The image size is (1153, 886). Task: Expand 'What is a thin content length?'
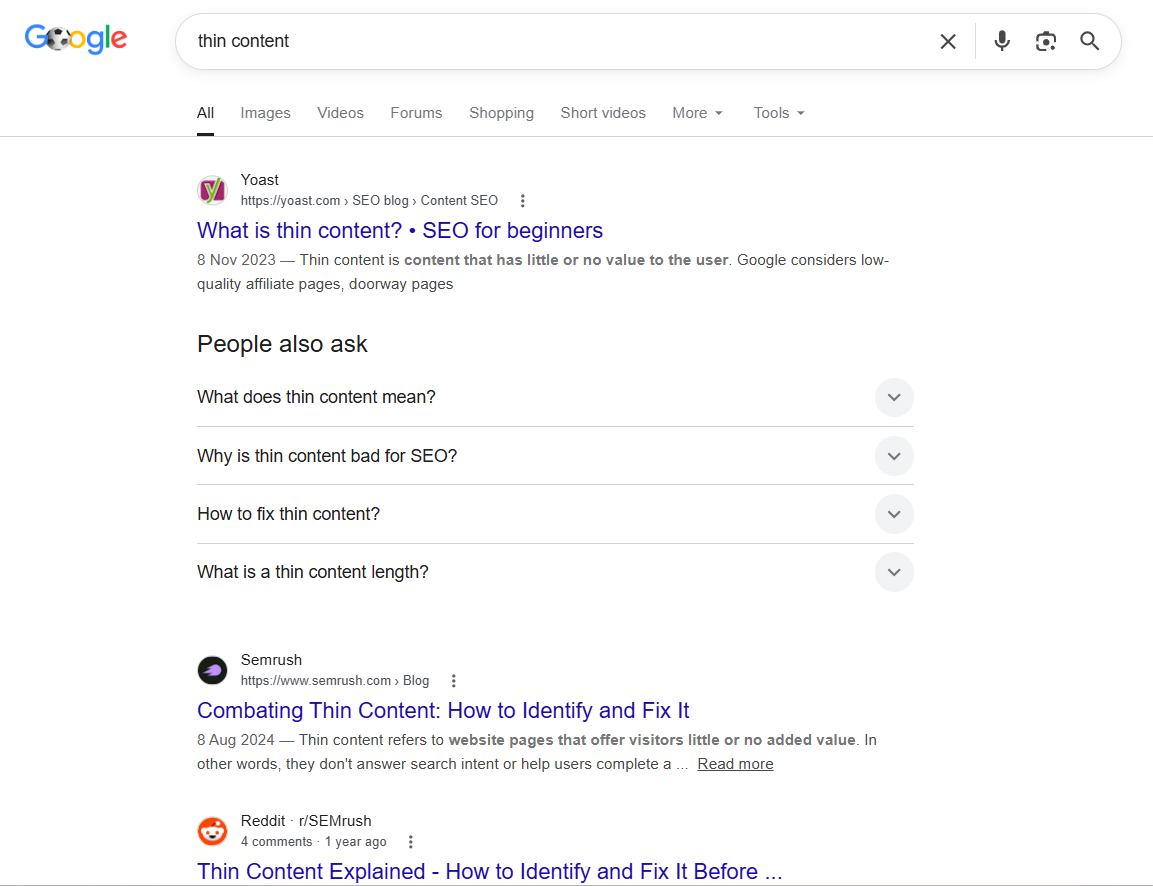coord(555,572)
